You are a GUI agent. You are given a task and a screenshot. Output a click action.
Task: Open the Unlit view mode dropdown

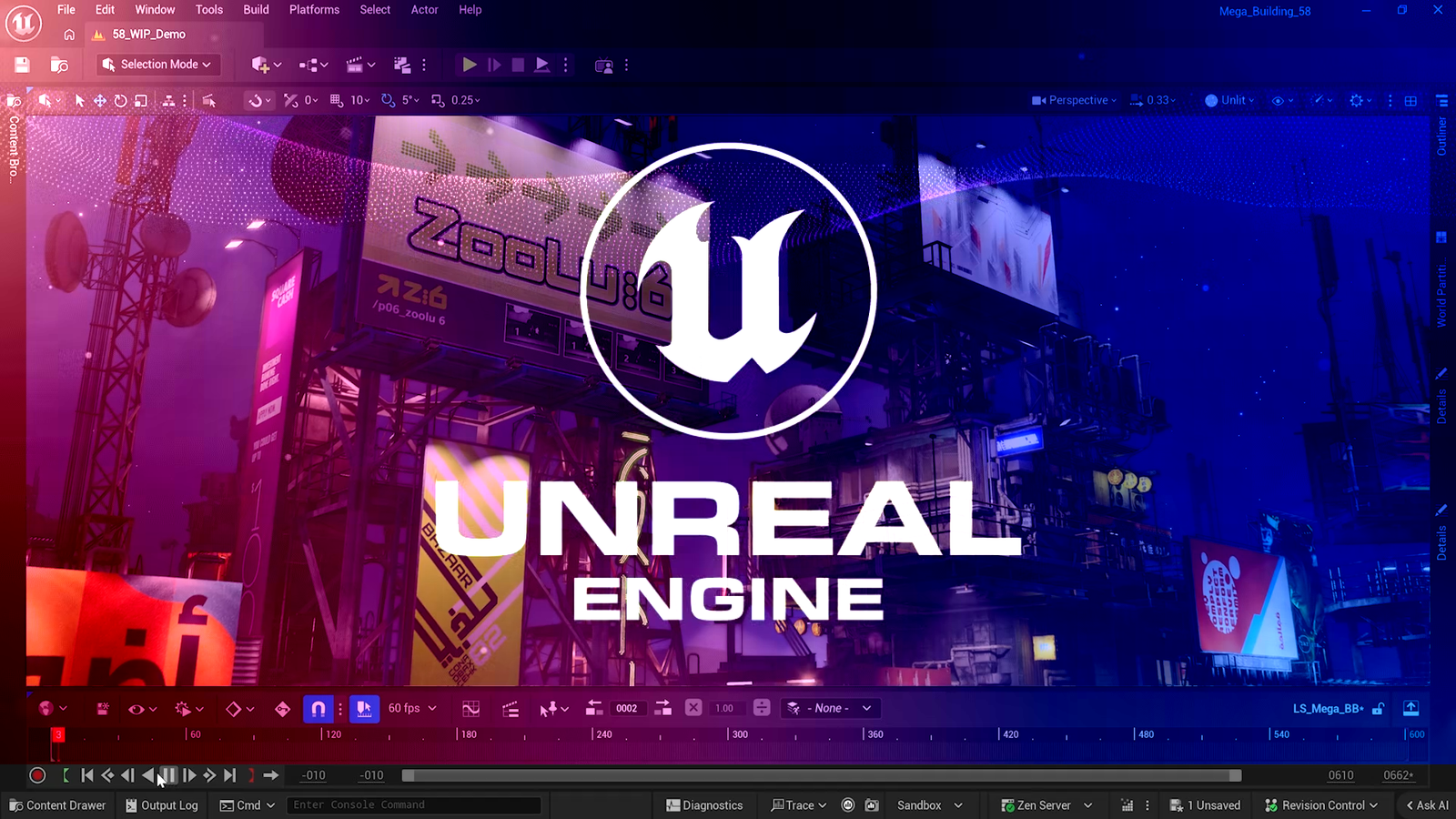click(1229, 100)
